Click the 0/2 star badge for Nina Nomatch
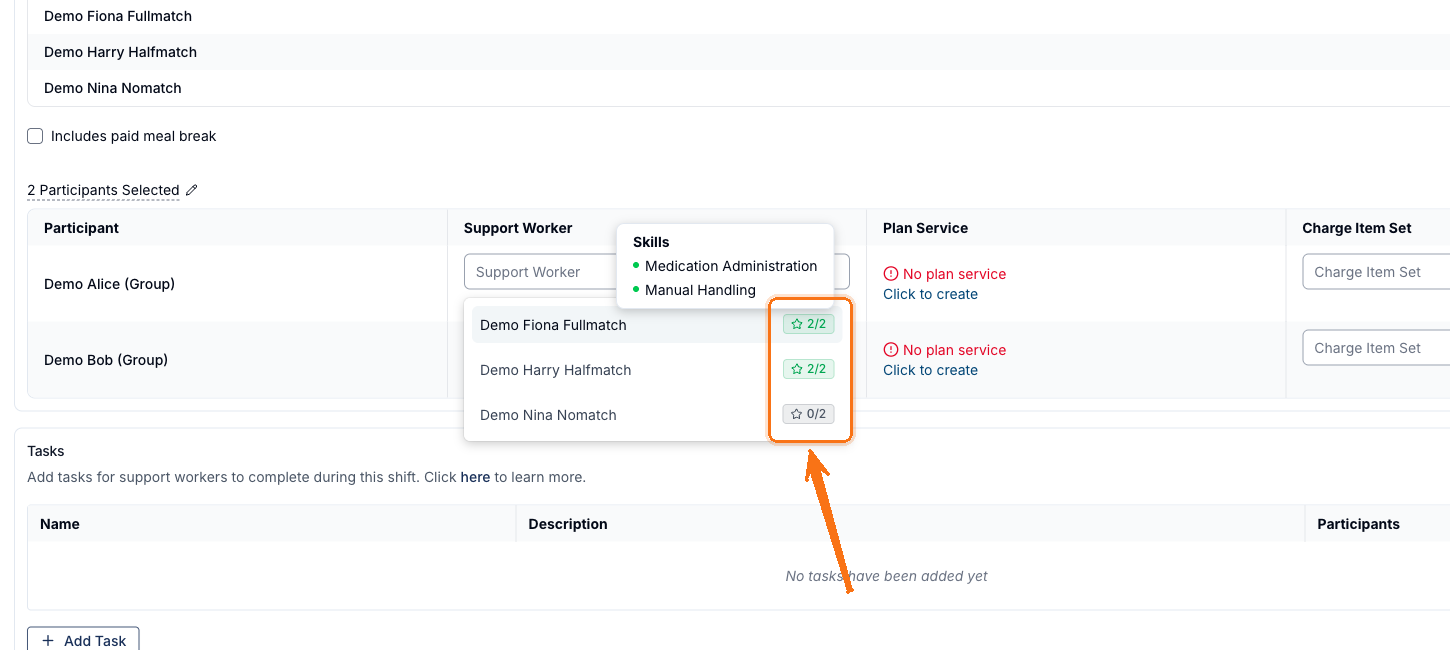Screen dimensions: 1450x650 (x=808, y=414)
